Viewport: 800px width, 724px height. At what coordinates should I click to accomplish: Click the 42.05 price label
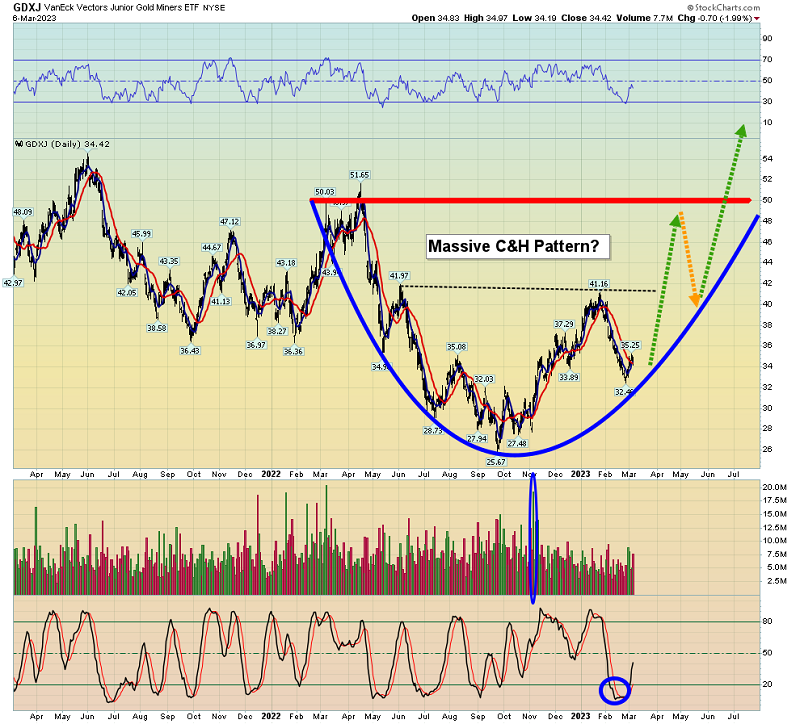click(127, 293)
